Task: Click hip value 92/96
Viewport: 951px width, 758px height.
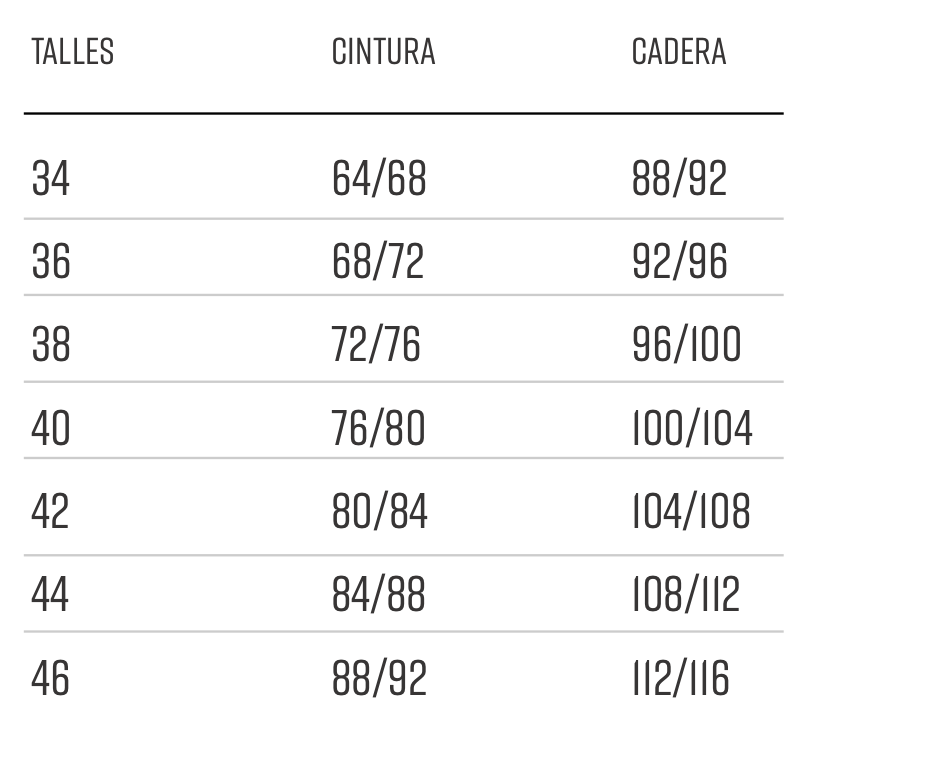Action: pyautogui.click(x=679, y=262)
